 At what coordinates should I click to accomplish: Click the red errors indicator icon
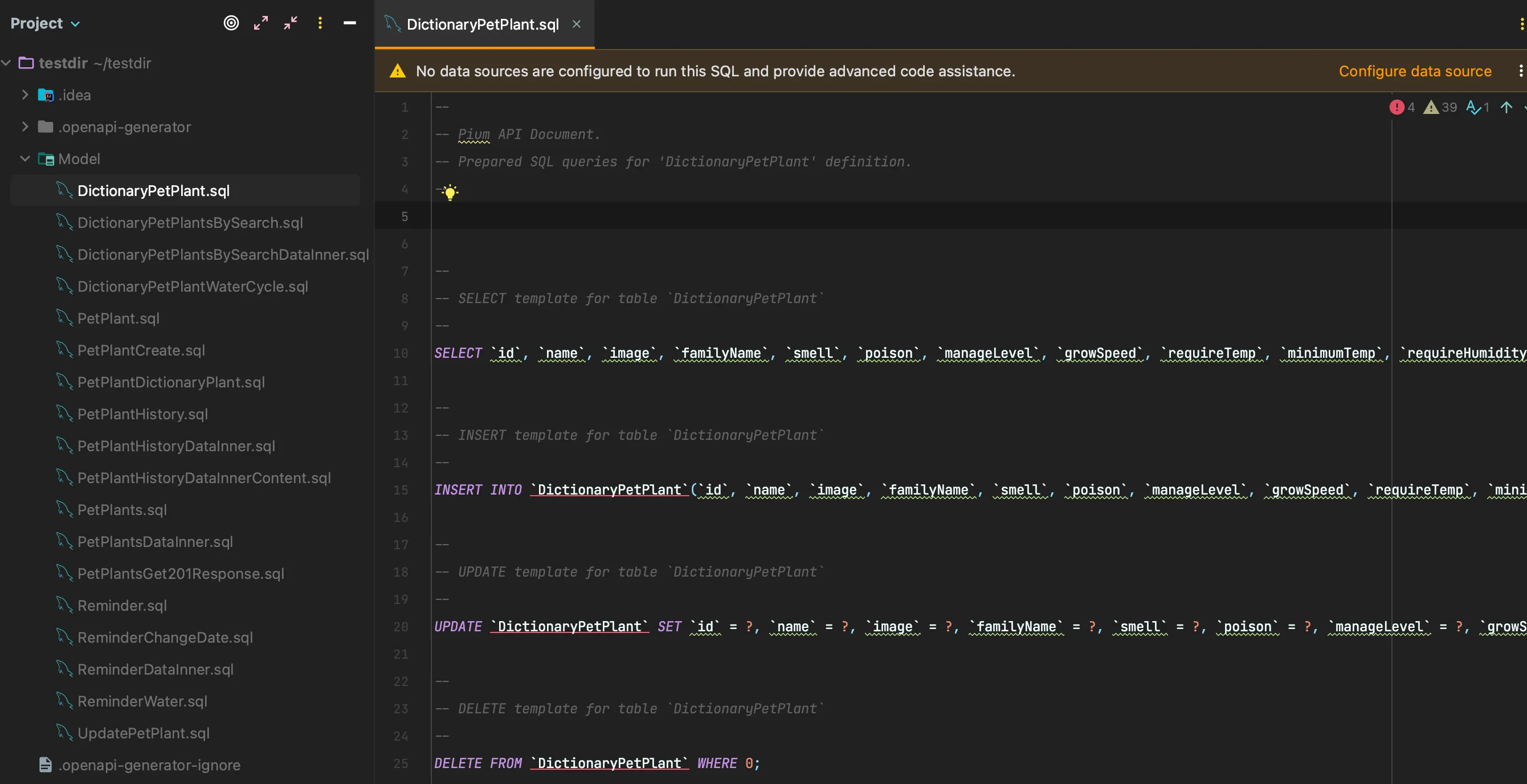1397,107
